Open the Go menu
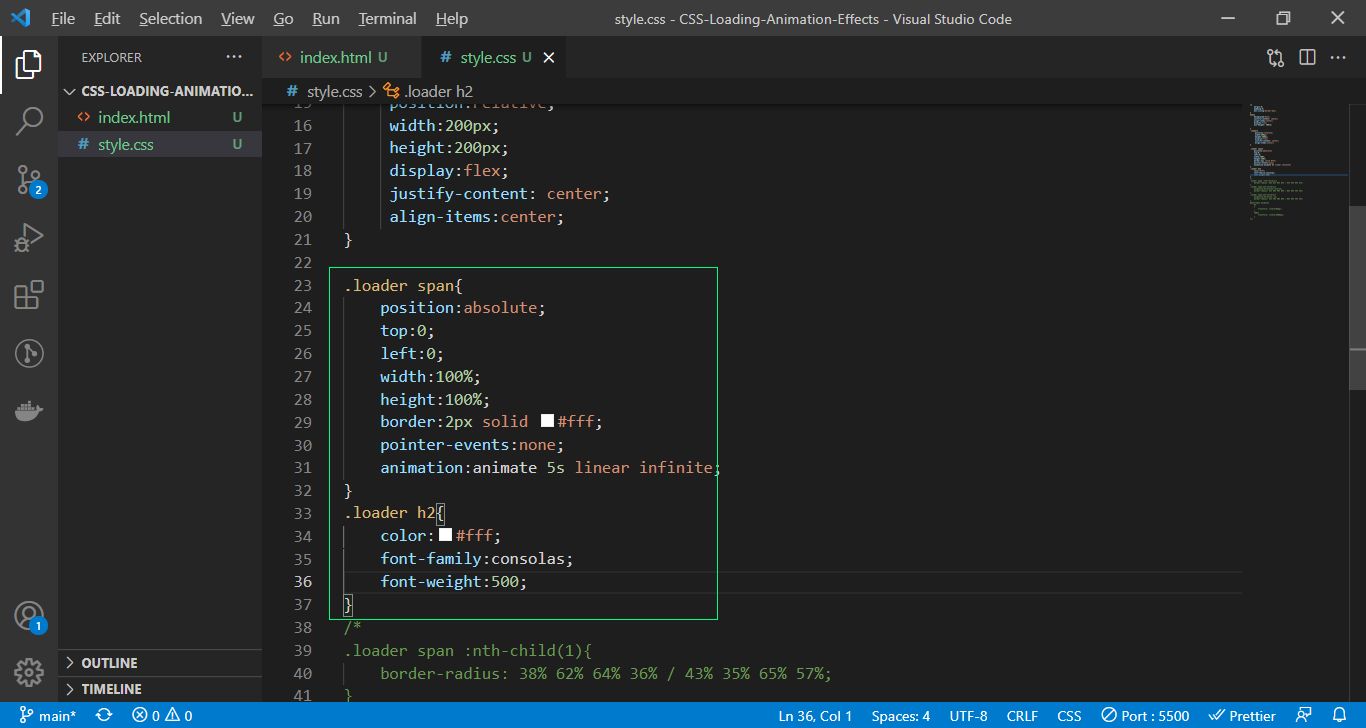 click(283, 18)
